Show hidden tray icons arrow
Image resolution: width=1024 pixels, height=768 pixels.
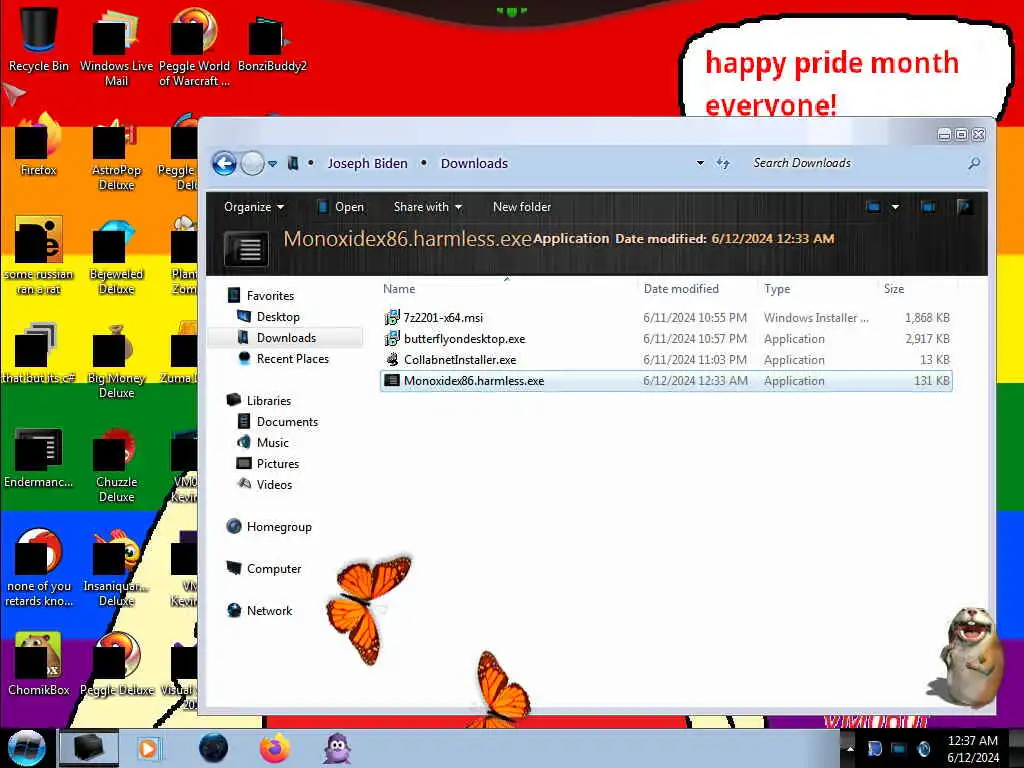click(850, 749)
